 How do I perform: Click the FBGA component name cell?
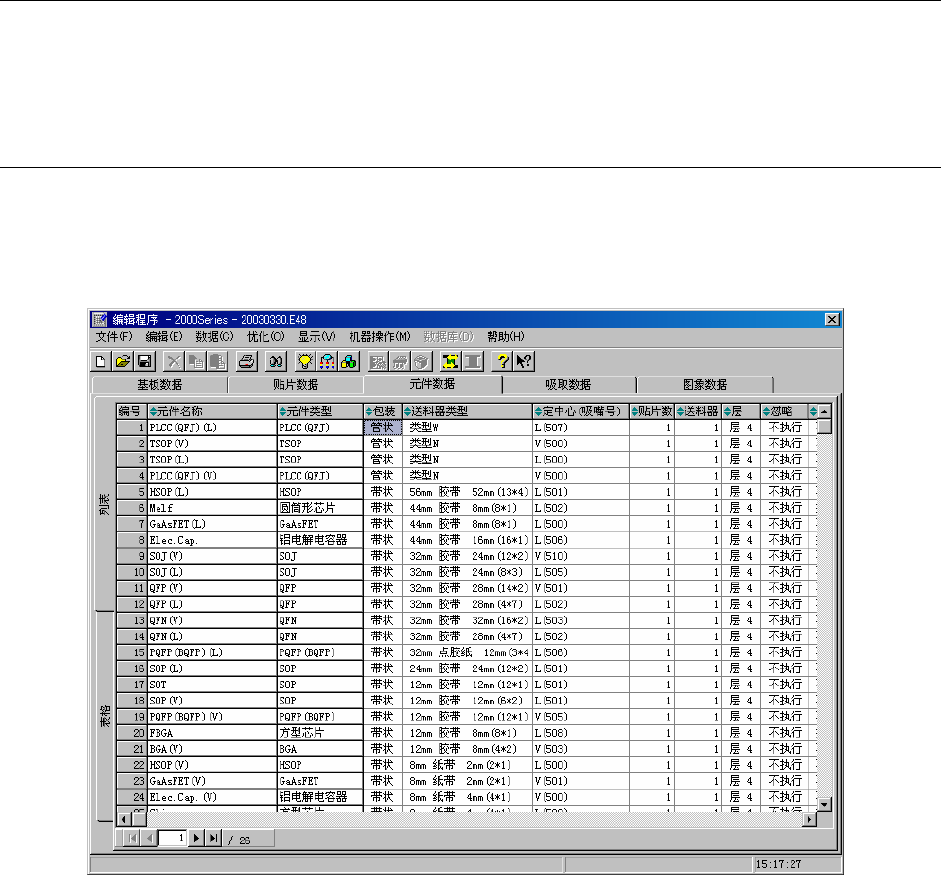tap(212, 733)
